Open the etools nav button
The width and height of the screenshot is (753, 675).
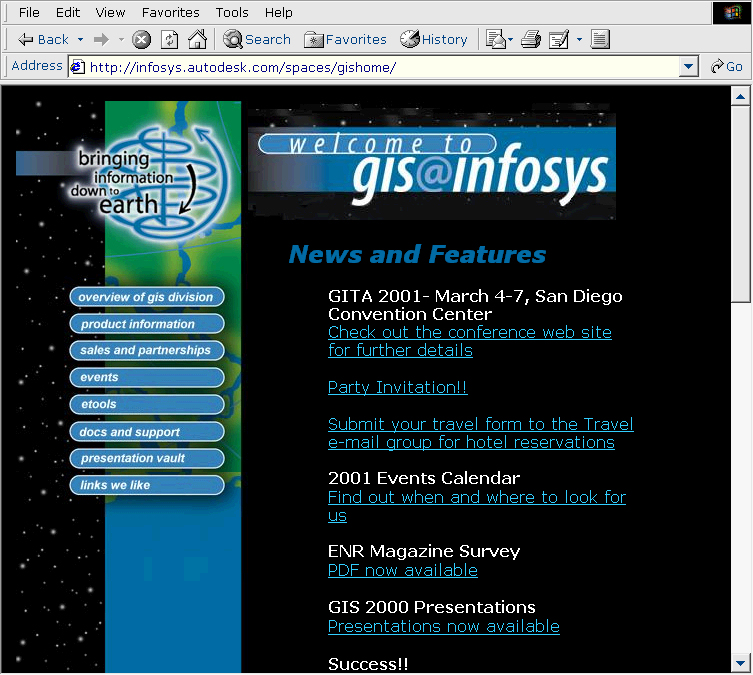tap(146, 404)
